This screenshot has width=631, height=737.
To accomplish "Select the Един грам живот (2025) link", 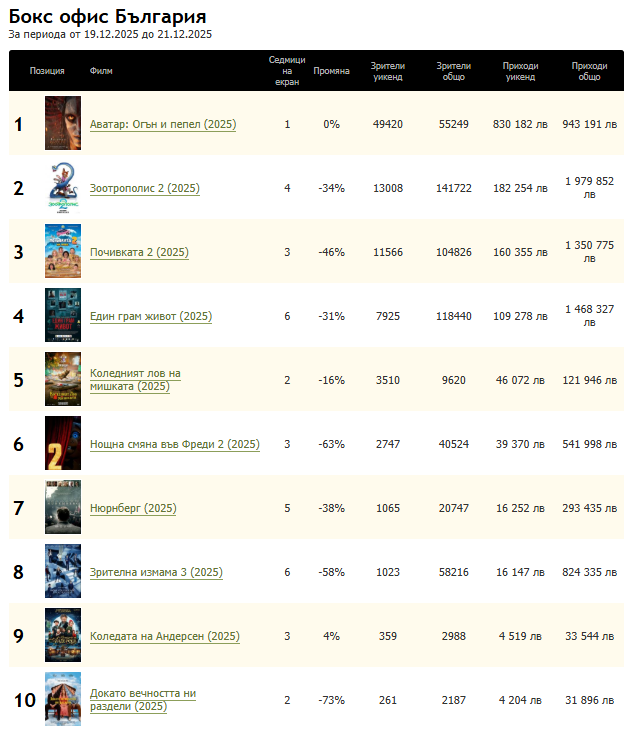I will click(150, 316).
